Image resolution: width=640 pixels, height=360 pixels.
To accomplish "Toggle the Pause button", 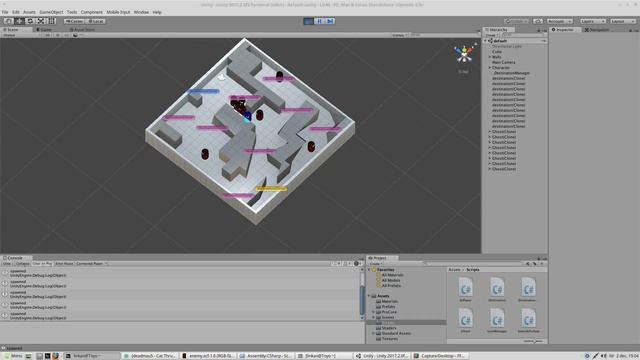I will click(320, 21).
